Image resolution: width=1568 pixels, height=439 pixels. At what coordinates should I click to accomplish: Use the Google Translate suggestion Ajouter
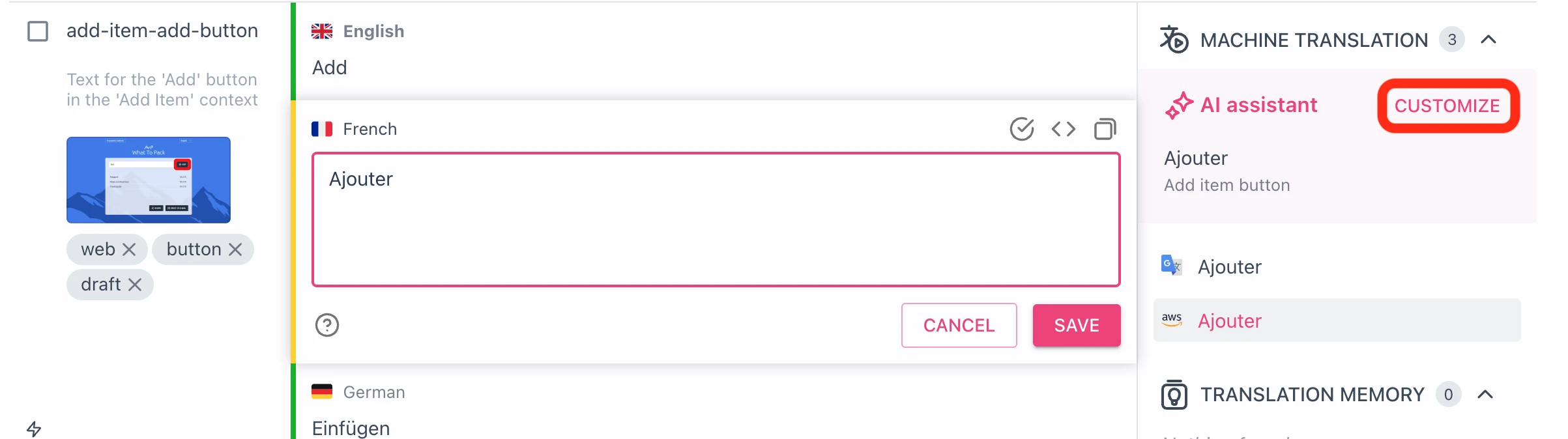tap(1230, 266)
